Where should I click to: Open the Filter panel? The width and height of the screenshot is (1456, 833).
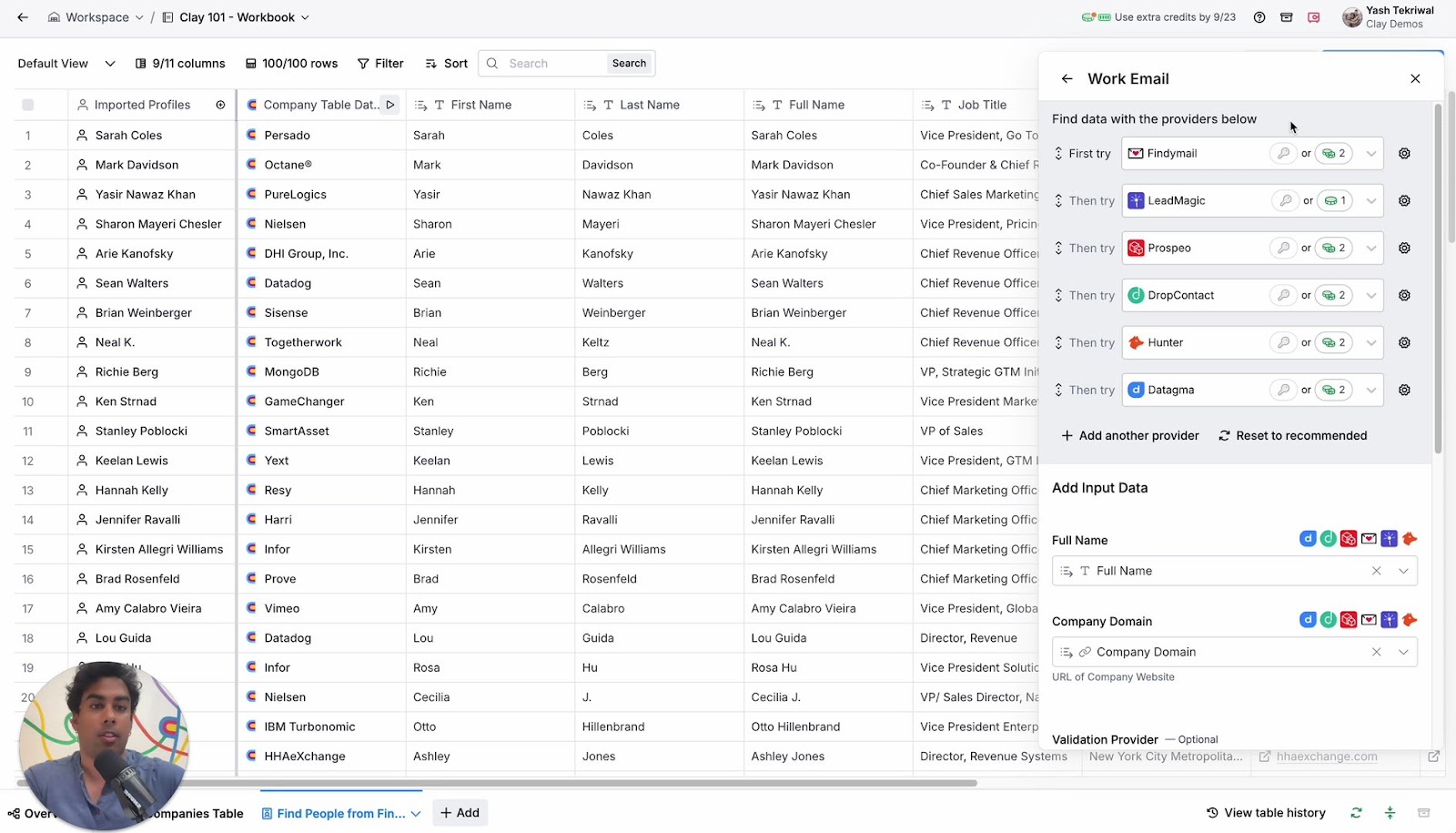(x=380, y=63)
